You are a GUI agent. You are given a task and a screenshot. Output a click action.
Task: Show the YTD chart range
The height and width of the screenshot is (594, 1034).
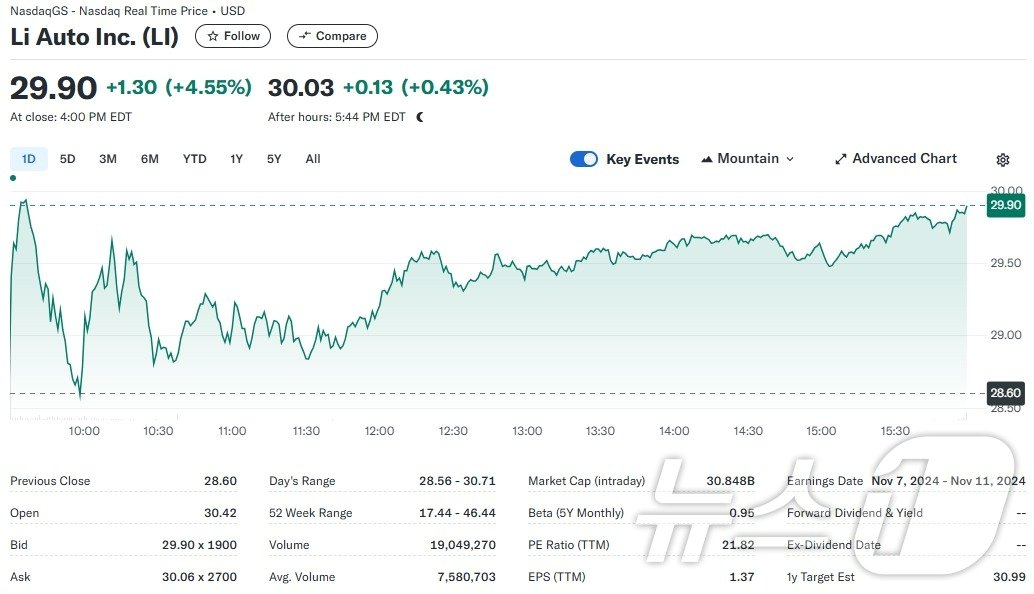pyautogui.click(x=195, y=159)
